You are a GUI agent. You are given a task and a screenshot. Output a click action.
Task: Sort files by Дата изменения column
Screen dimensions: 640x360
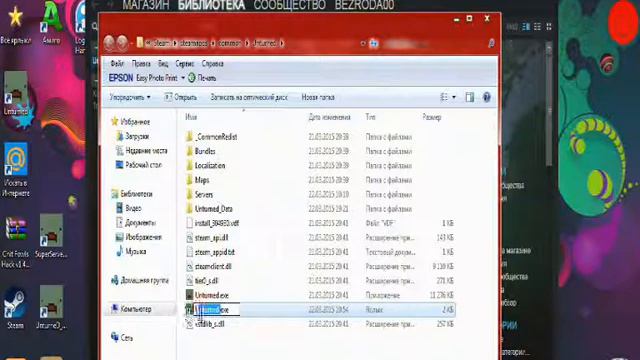click(x=329, y=118)
